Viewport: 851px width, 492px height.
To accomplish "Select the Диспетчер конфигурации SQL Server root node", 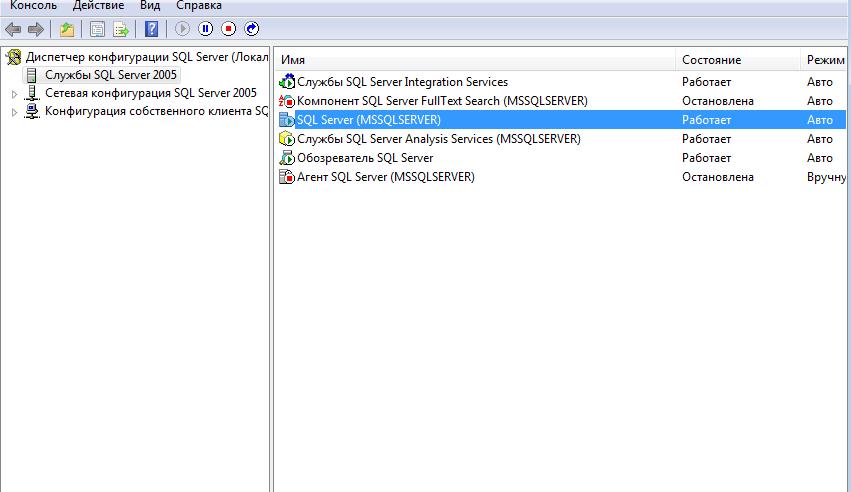I will point(147,57).
